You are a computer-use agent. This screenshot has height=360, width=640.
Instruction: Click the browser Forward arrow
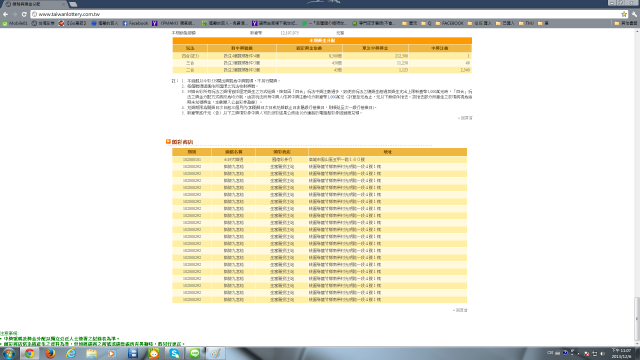coord(15,14)
